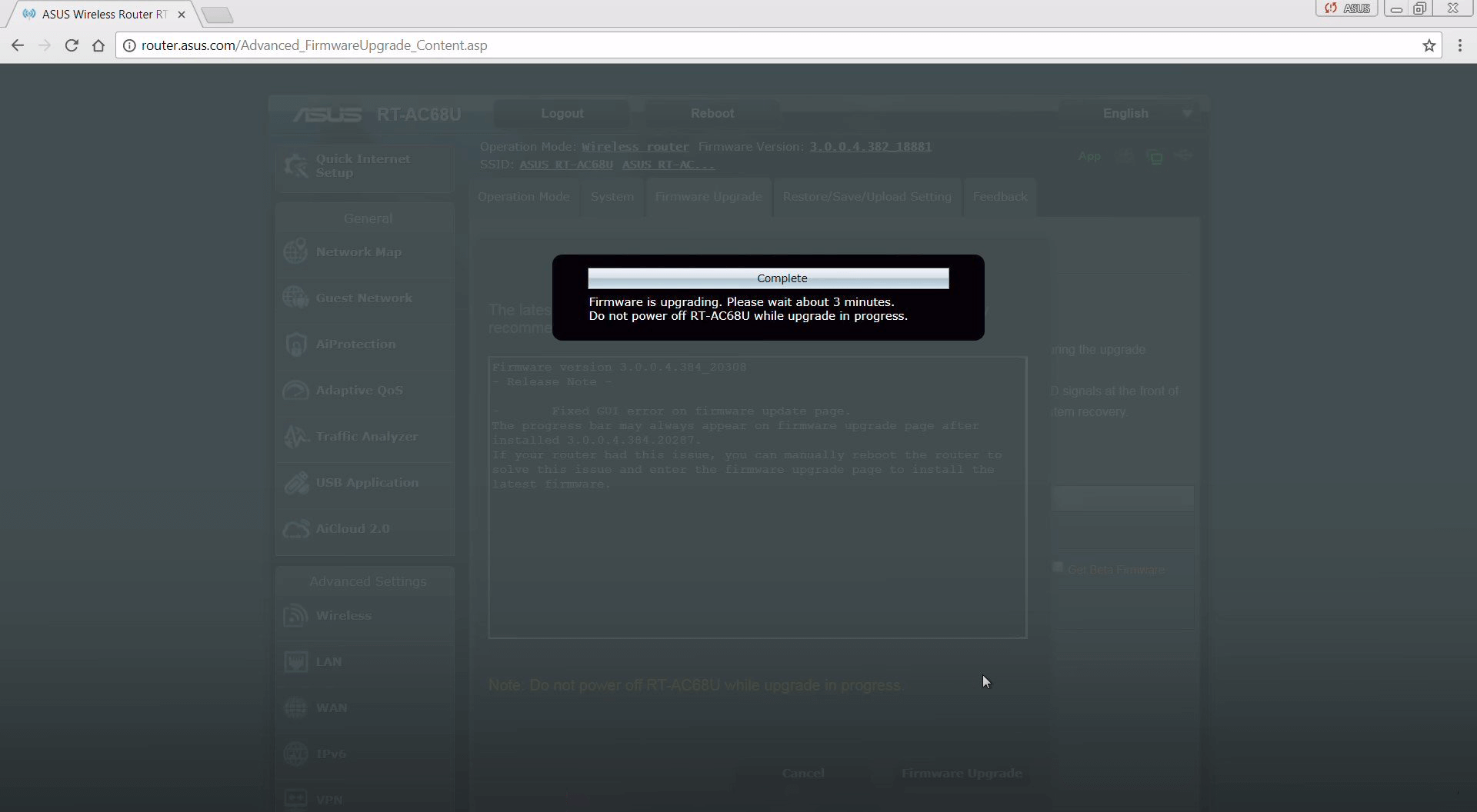
Task: Switch to Operation Mode tab
Action: coord(524,197)
